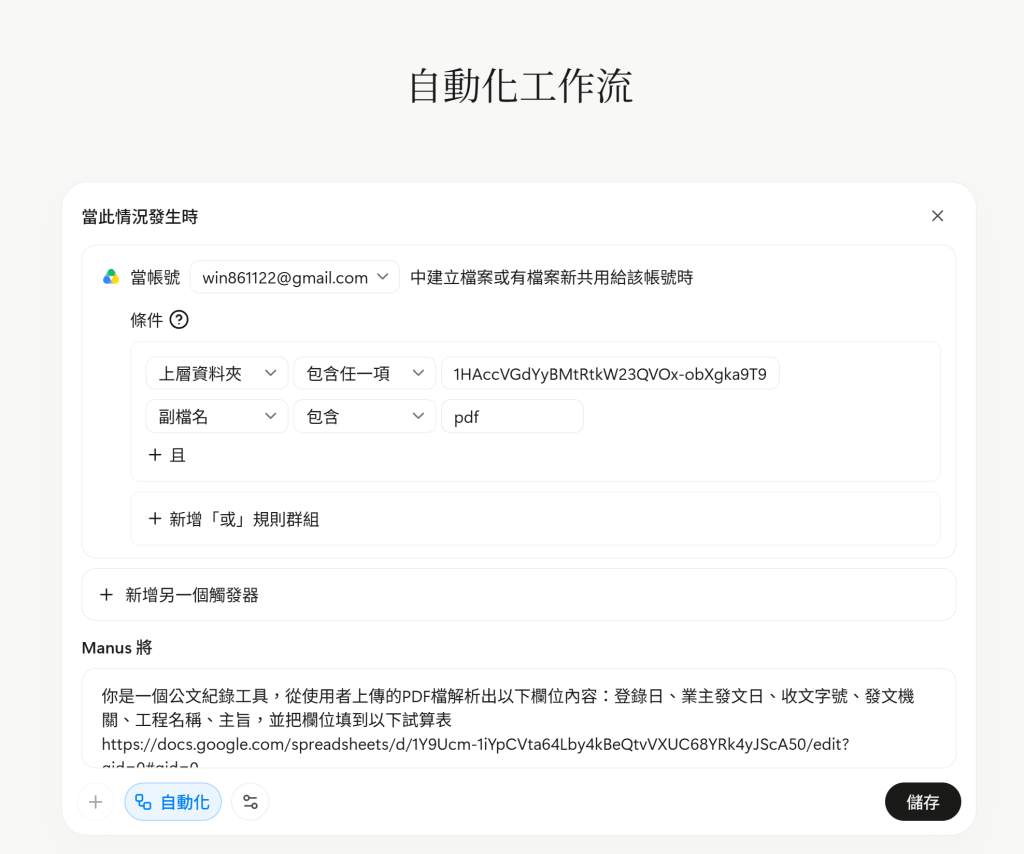Open the 包含任一項 operator dropdown

coord(364,373)
